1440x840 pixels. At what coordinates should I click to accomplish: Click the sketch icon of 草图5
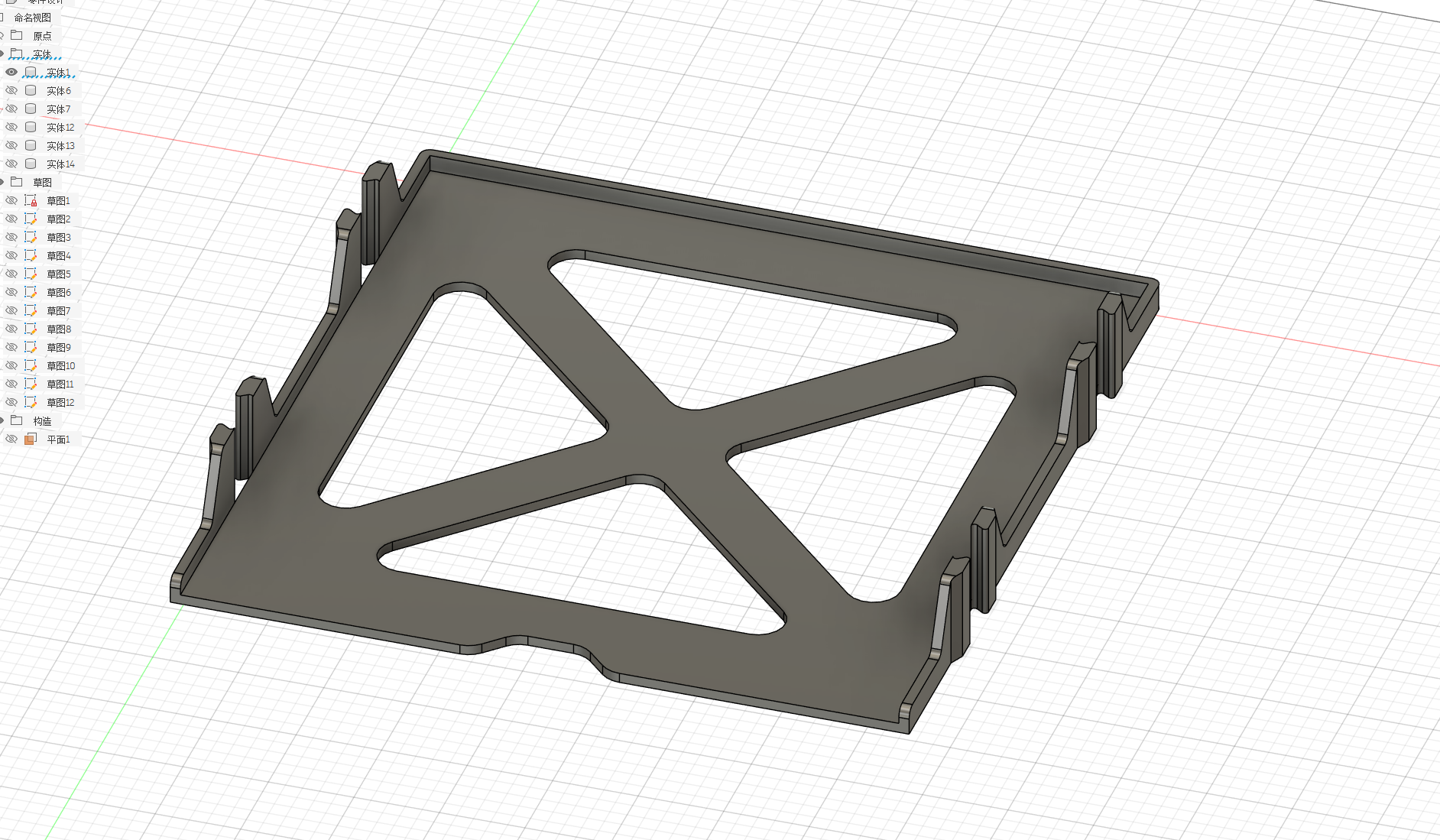click(31, 274)
